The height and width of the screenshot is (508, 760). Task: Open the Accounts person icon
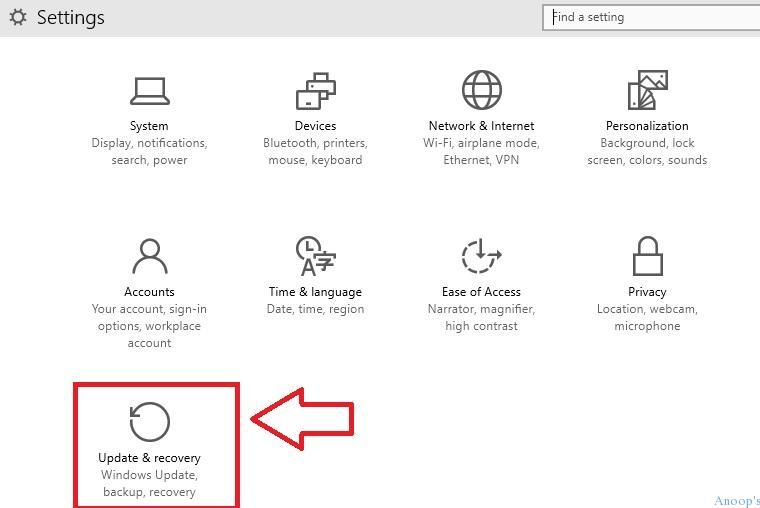(x=150, y=256)
